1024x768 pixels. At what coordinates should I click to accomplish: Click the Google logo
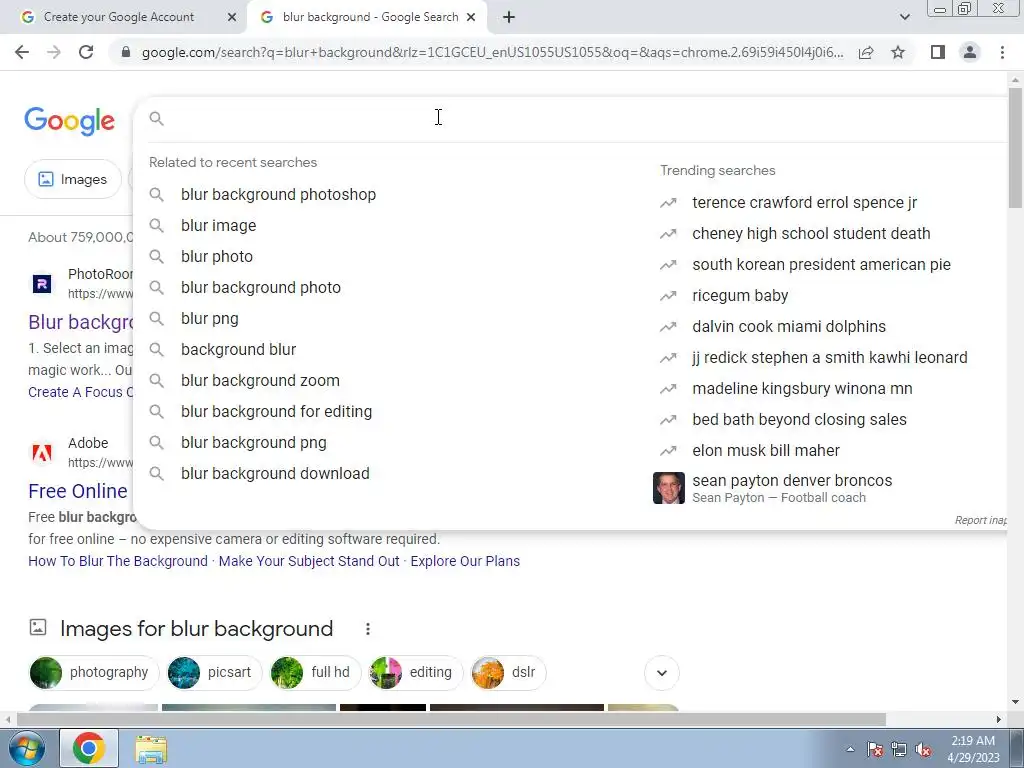[70, 121]
